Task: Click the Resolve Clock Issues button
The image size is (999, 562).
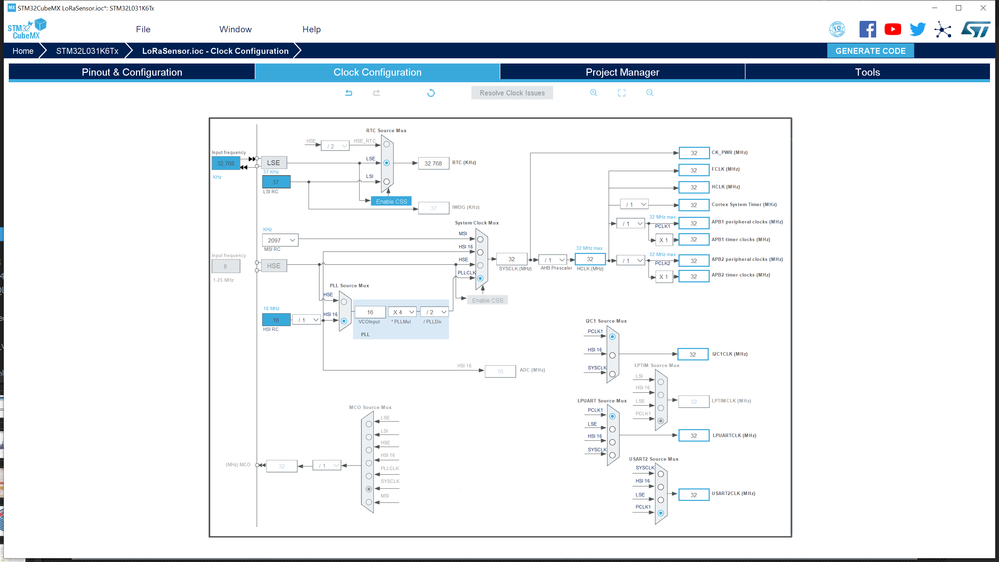Action: pos(512,93)
